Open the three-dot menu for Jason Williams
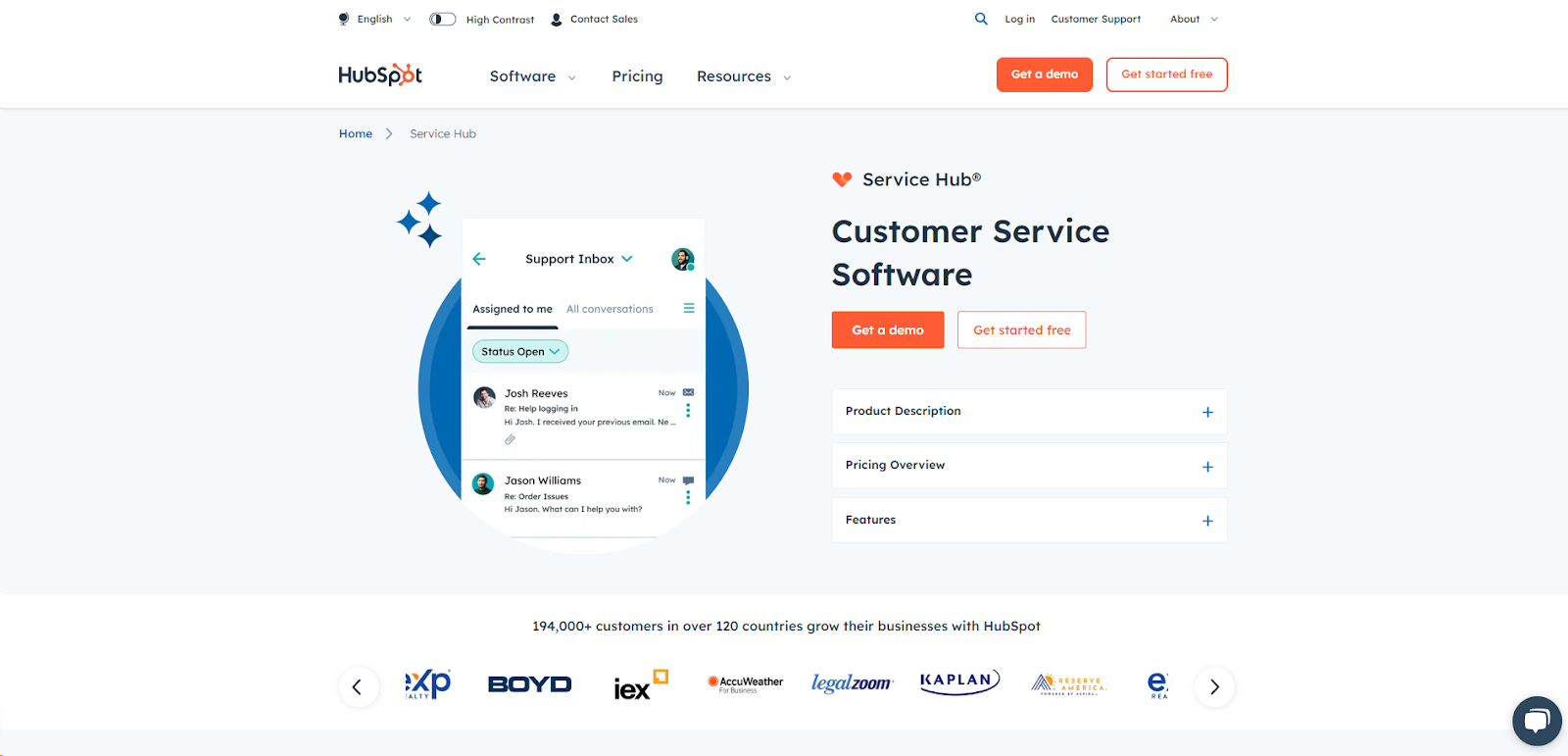Screen dimensions: 1568x756 pos(688,497)
